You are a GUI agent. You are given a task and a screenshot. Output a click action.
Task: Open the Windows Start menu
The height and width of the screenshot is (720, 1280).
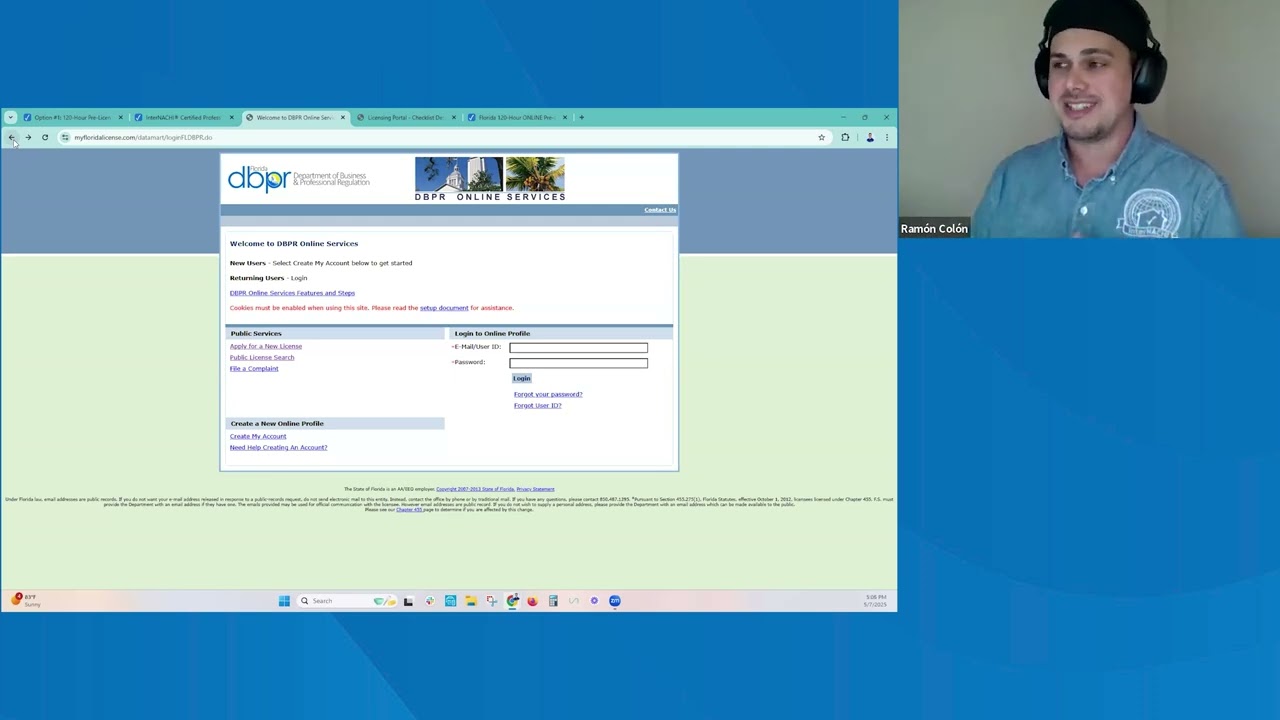[x=284, y=601]
